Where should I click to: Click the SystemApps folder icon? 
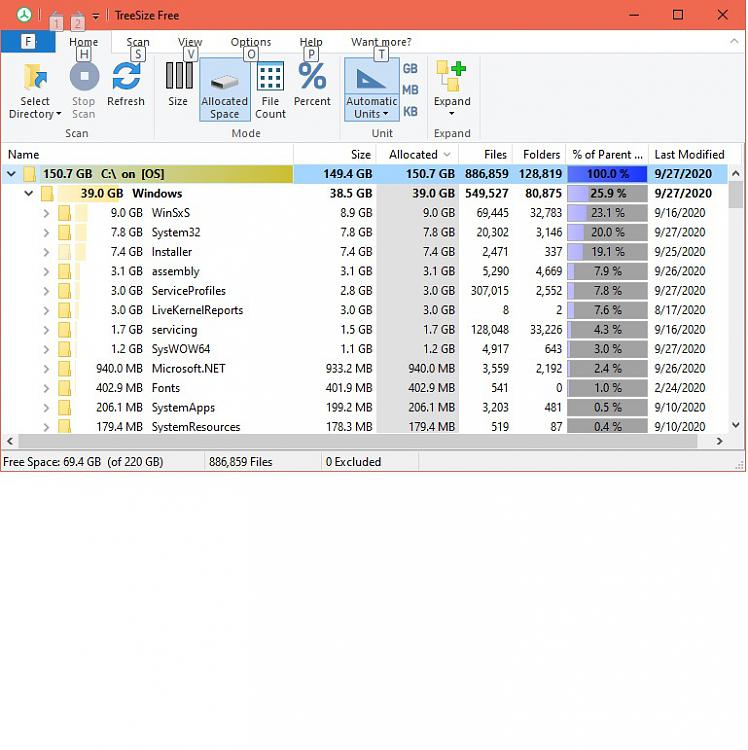[65, 408]
